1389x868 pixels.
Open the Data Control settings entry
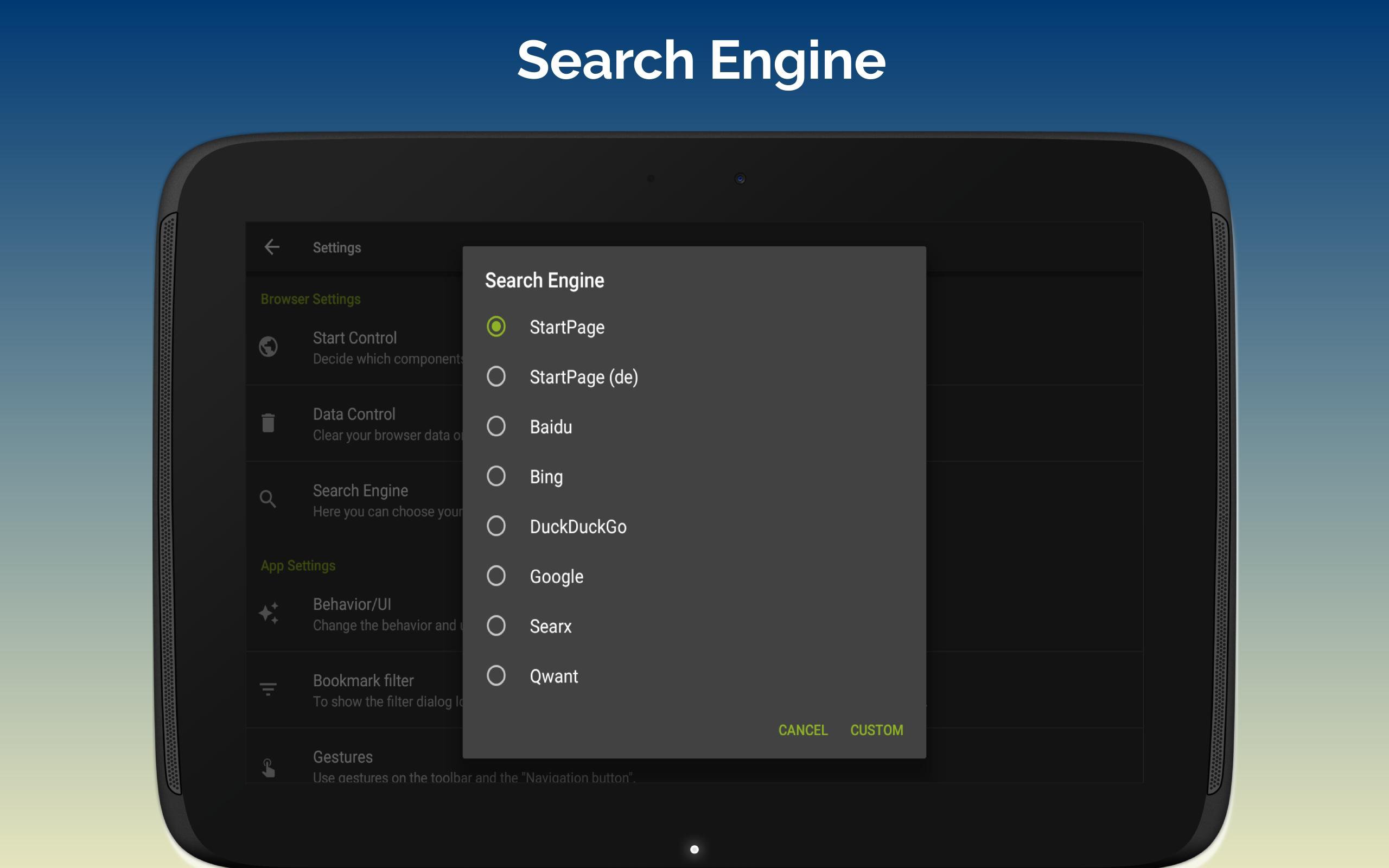tap(367, 424)
